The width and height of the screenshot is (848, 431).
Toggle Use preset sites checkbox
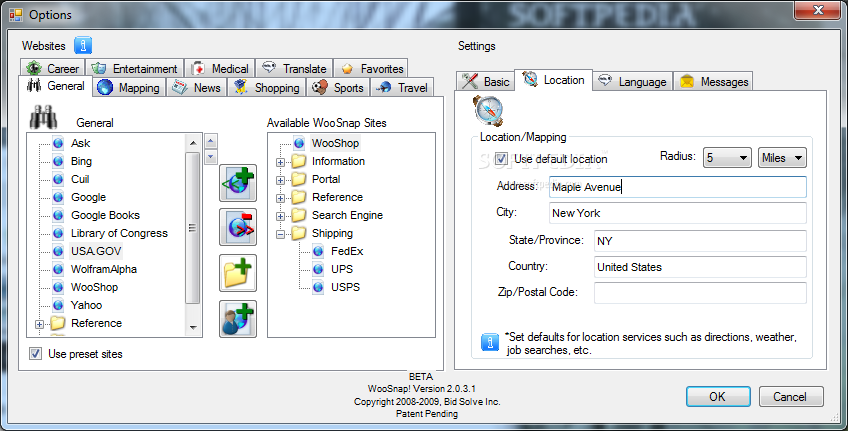tap(36, 354)
